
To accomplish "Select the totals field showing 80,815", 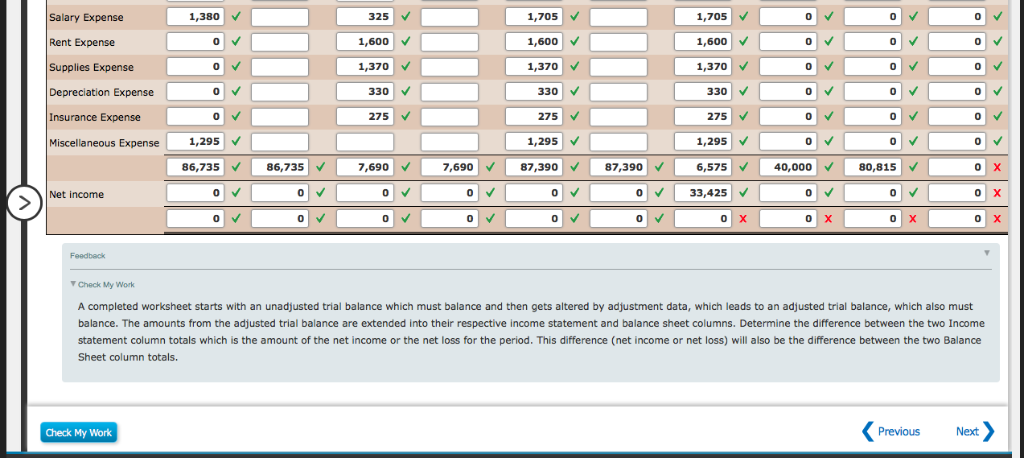I will (x=872, y=167).
